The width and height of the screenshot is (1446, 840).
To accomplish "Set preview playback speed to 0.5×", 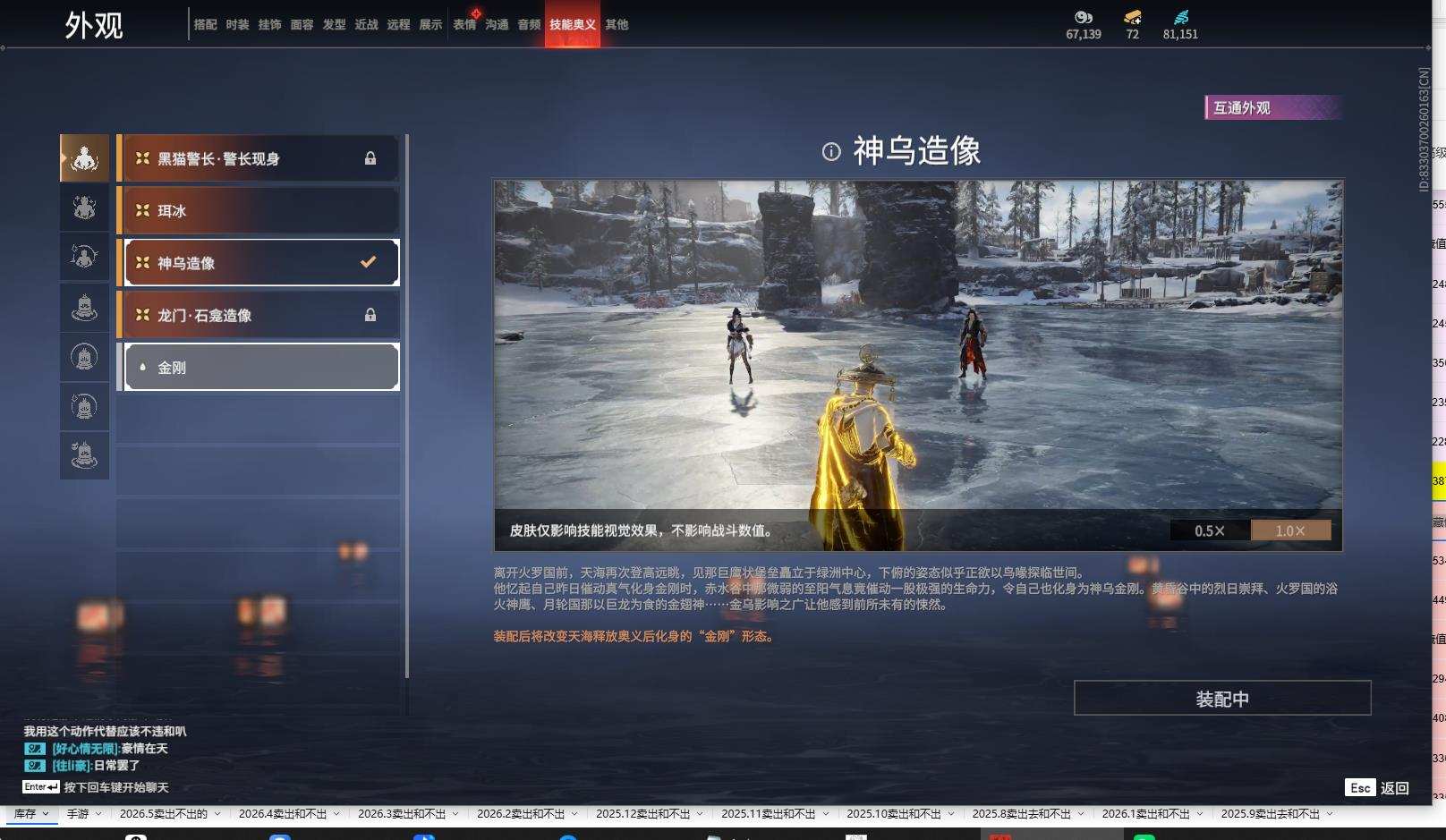I will 1210,530.
